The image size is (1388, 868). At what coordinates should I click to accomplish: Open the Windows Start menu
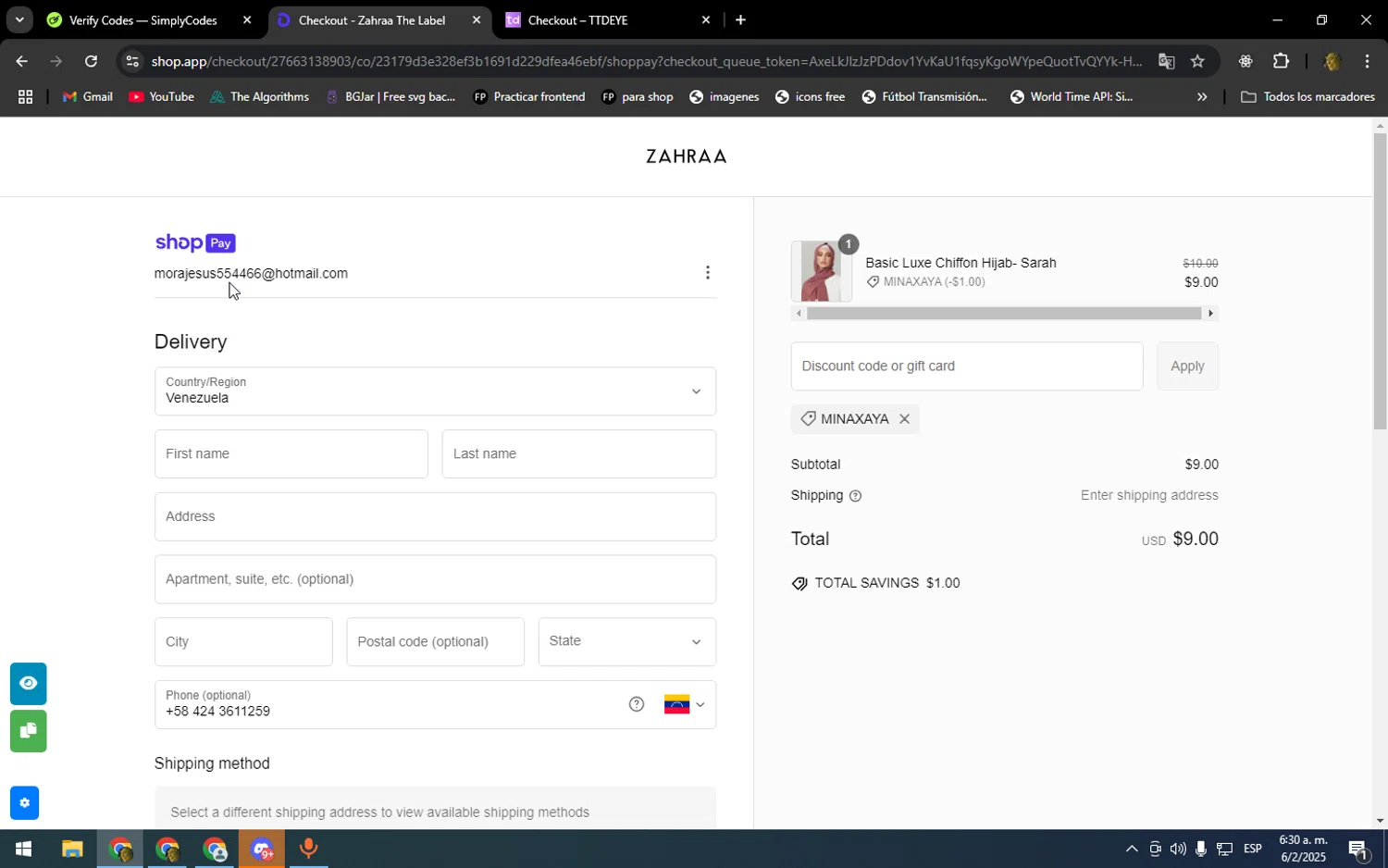click(23, 849)
